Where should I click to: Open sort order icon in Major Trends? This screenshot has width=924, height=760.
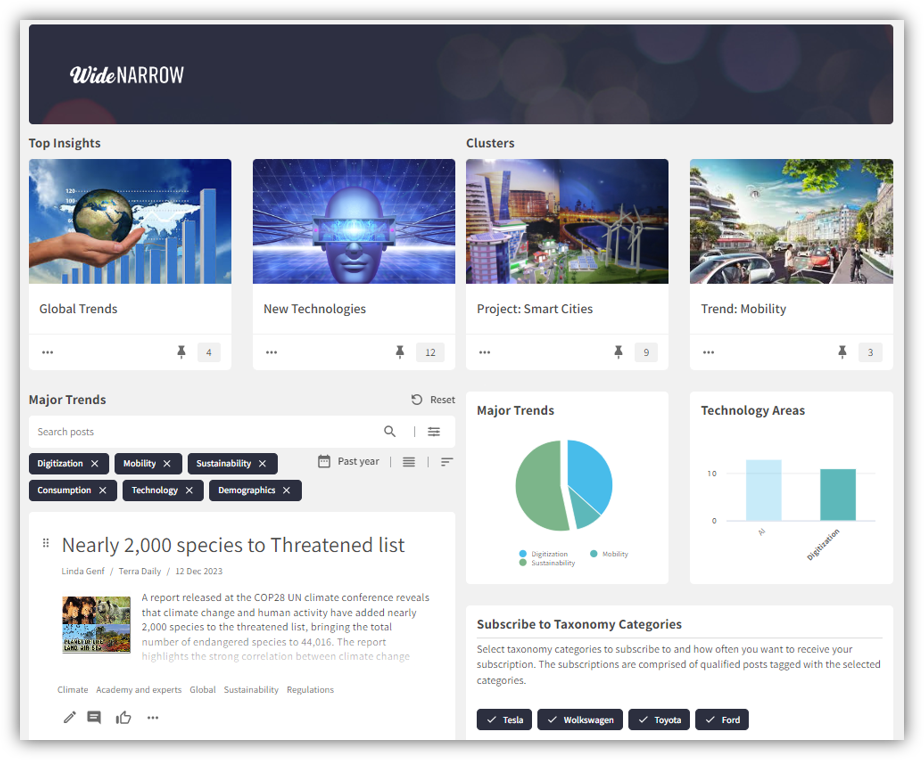point(446,462)
